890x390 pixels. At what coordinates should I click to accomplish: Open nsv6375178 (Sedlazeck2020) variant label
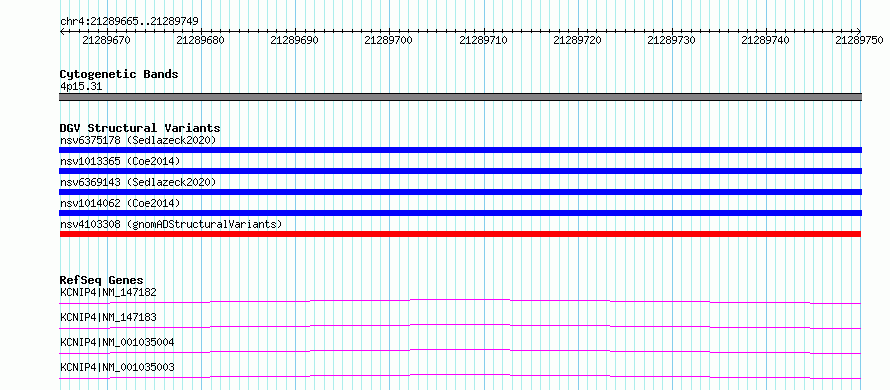pos(138,140)
